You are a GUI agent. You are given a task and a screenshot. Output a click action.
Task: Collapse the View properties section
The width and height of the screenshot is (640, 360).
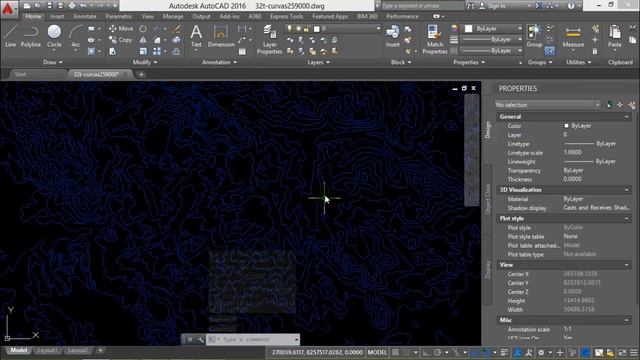tap(627, 265)
